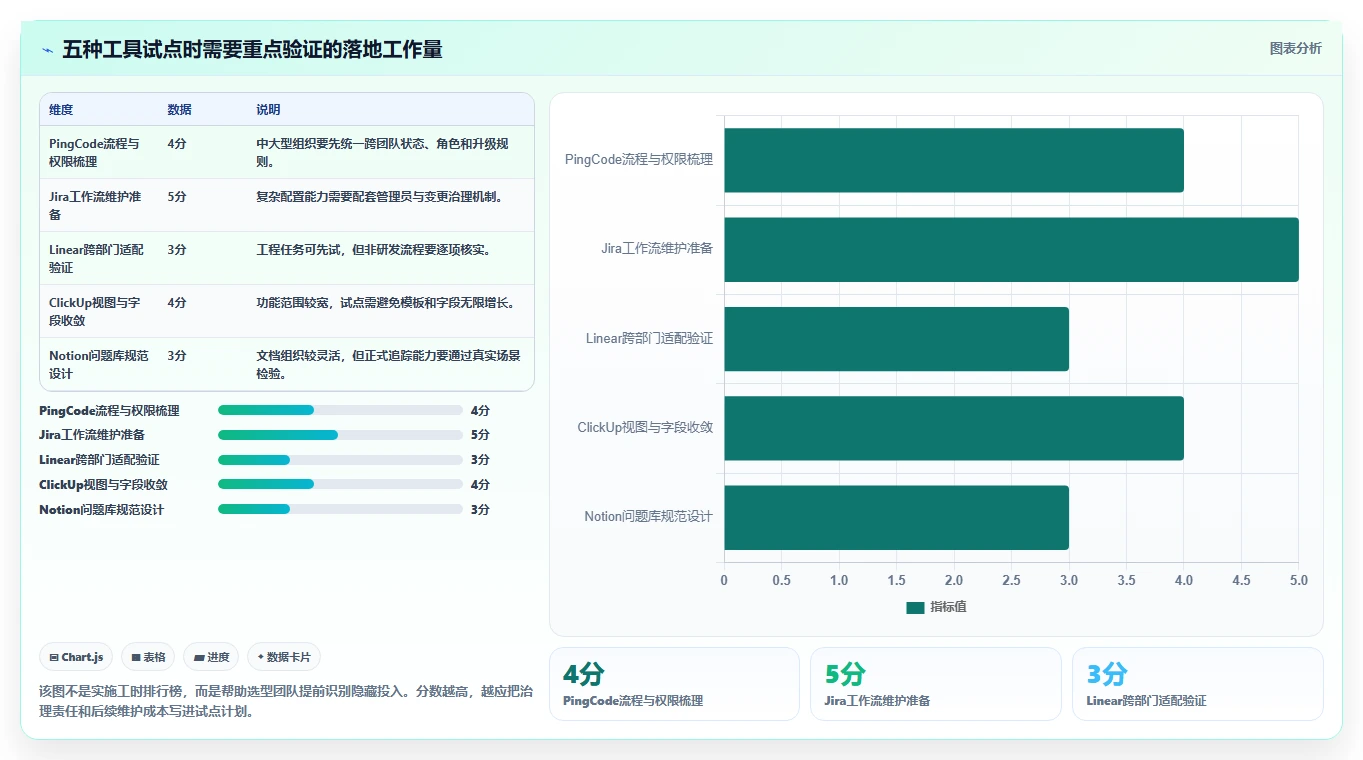Click the Jira工作流维护准备 progress bar
The width and height of the screenshot is (1363, 760).
340,435
